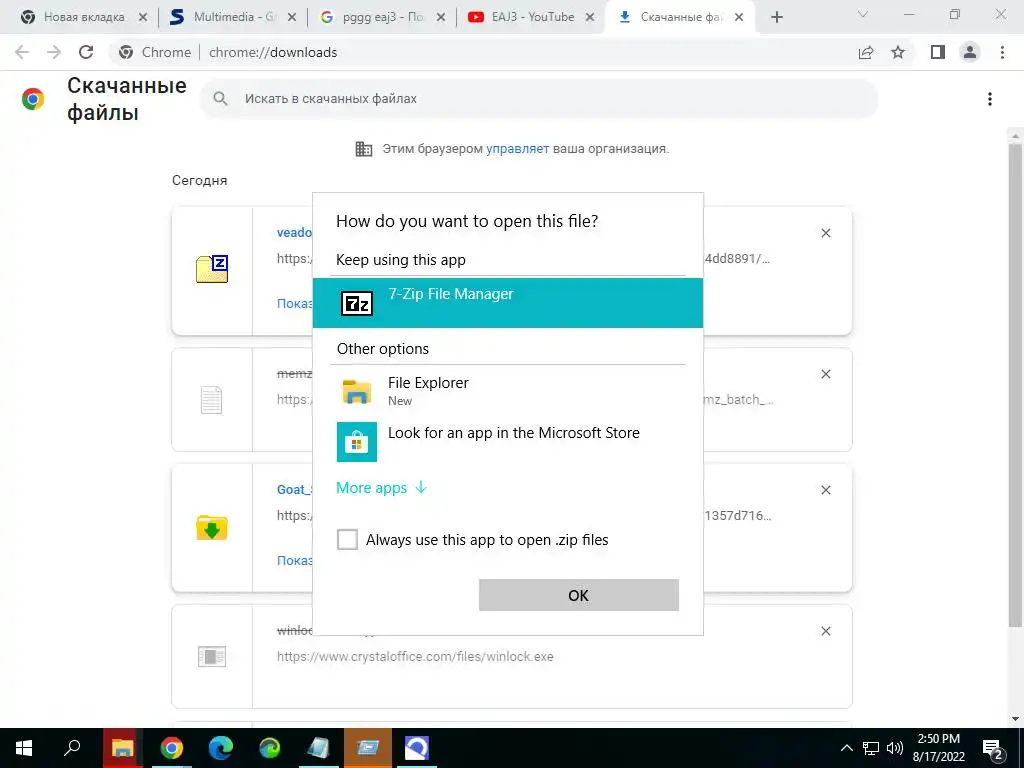Open volume control in tray
The width and height of the screenshot is (1024, 768).
point(895,748)
